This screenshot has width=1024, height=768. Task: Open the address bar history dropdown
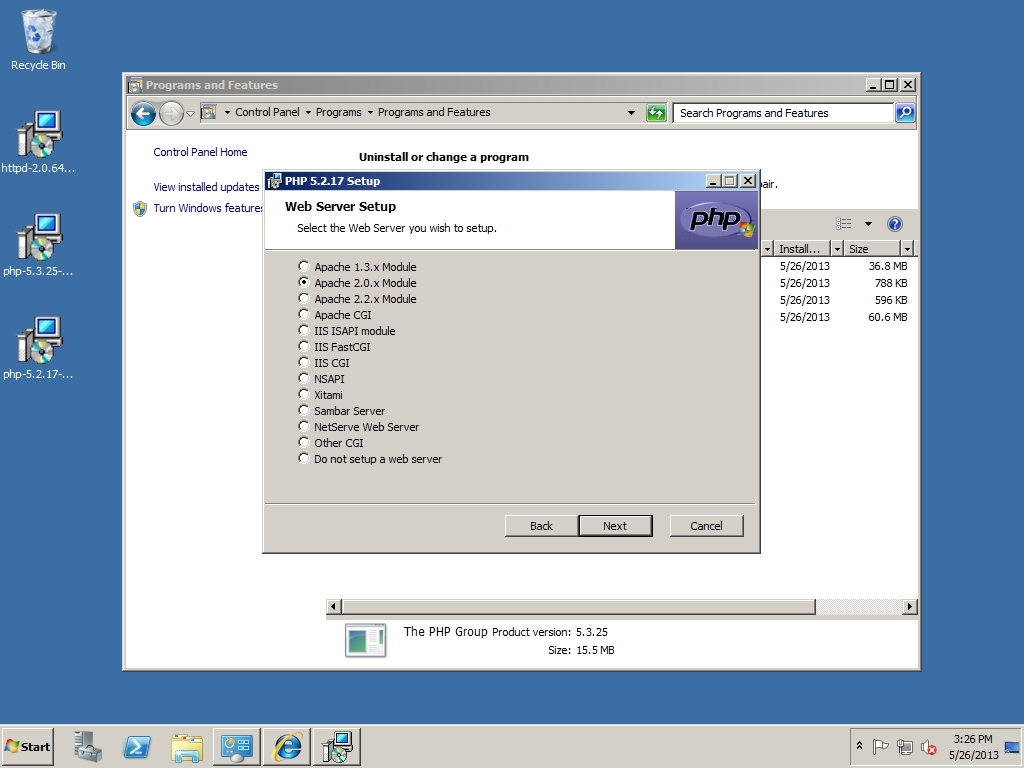pos(631,113)
